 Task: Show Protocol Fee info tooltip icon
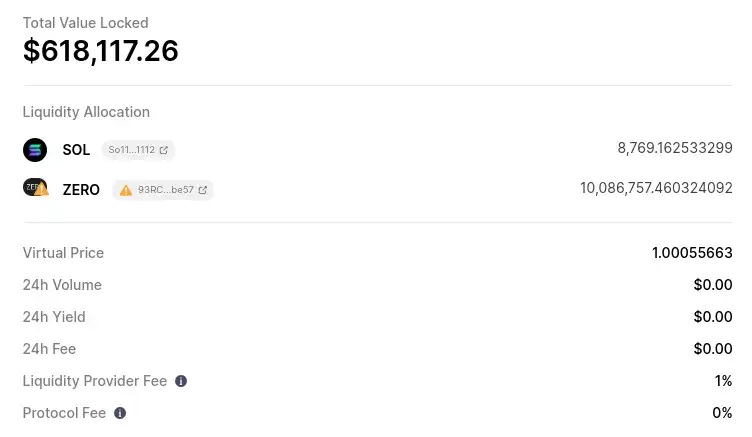(x=120, y=413)
